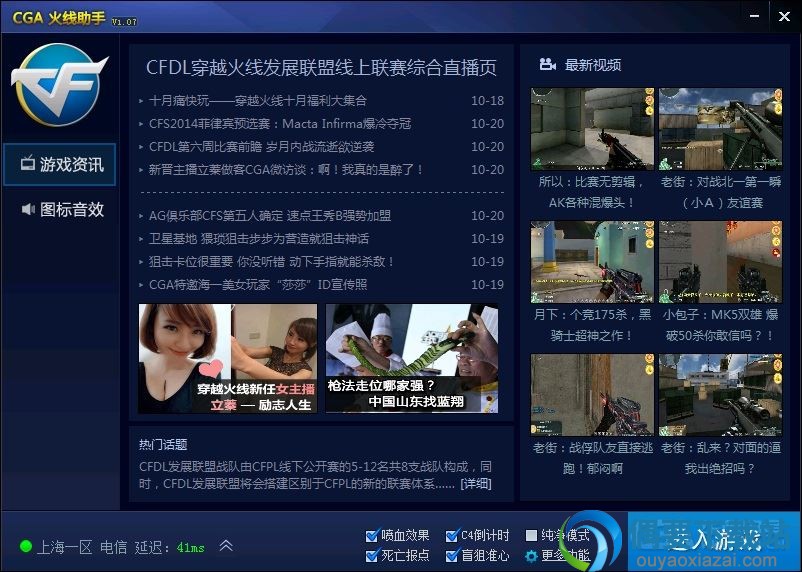Open video thumbnail 小包子：MK5双雄
This screenshot has width=802, height=572.
(x=721, y=262)
